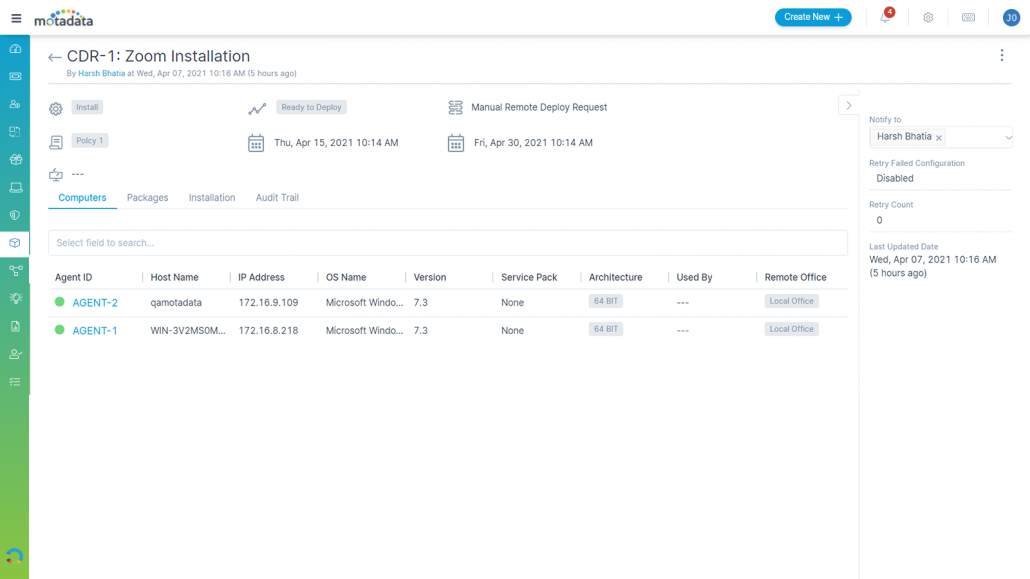Remove Harsh Bhatia from Notify to
The image size is (1030, 579).
coord(939,138)
